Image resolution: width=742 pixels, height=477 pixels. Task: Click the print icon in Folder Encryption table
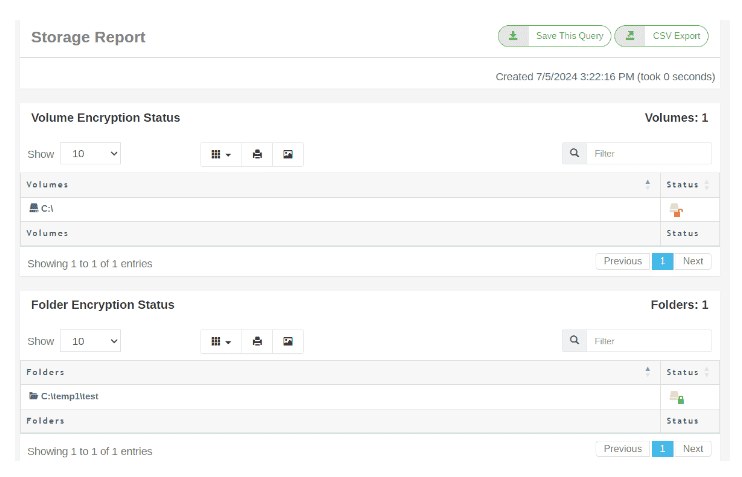pos(257,341)
